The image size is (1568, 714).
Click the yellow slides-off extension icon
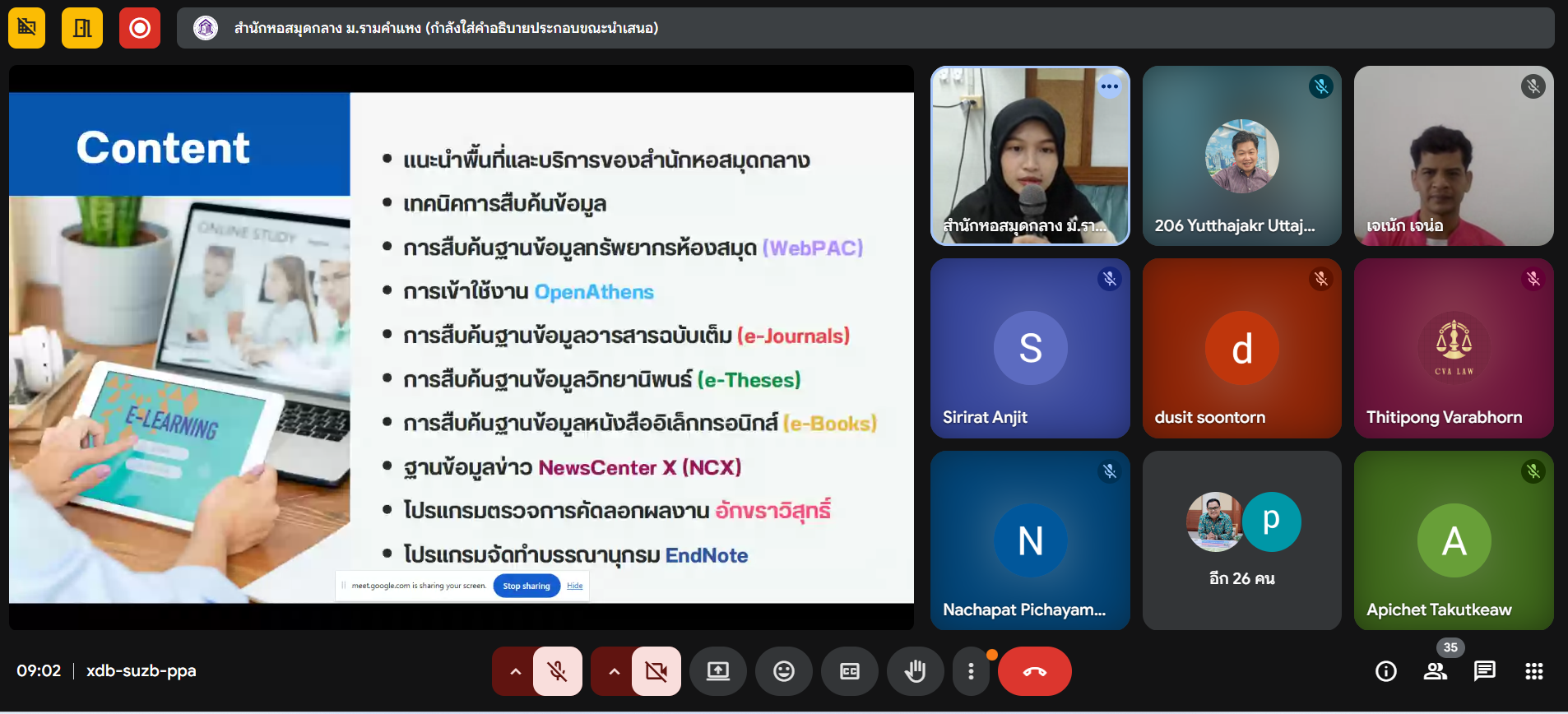[26, 28]
